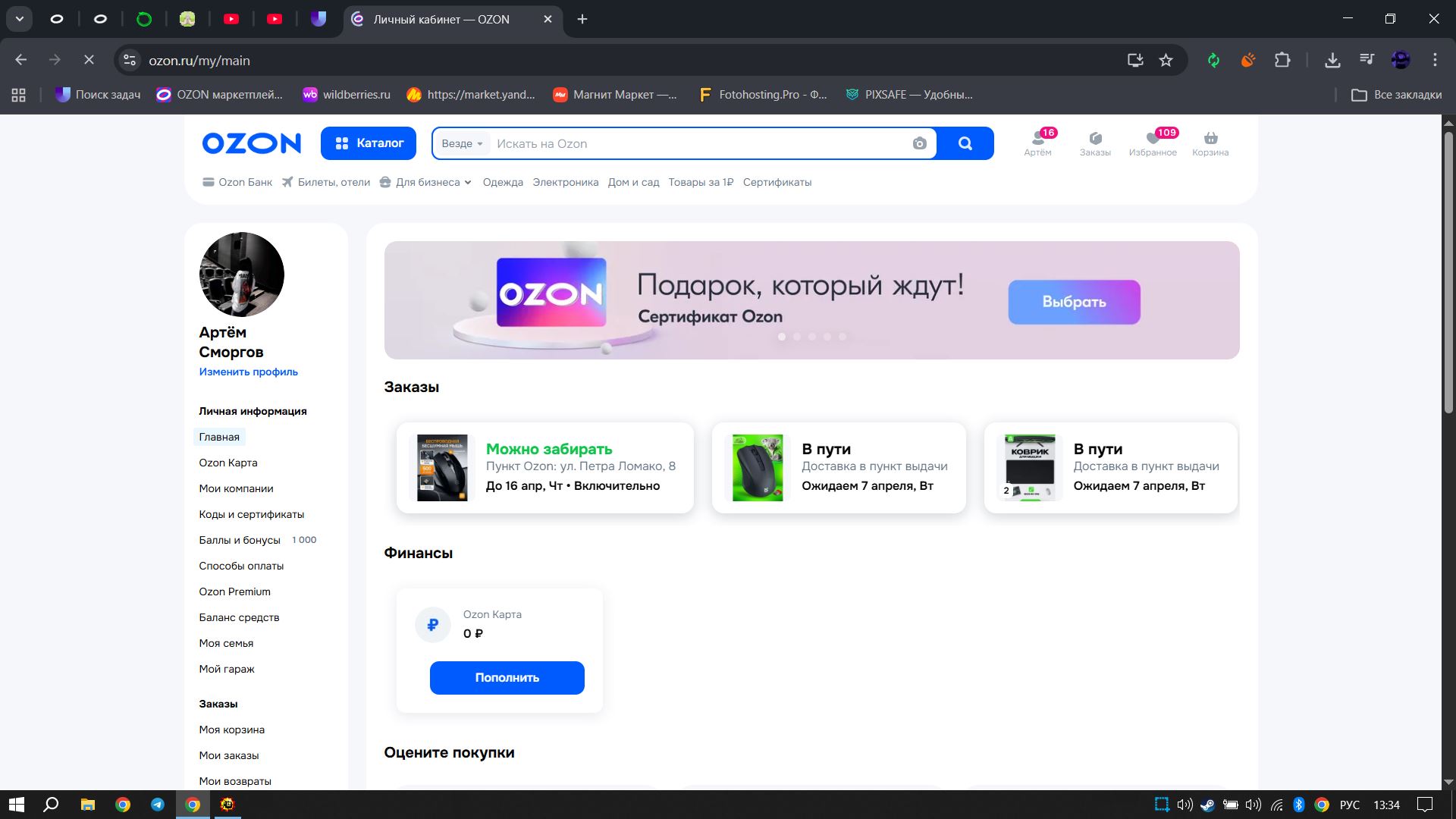Open Chrome extensions puzzle icon
Image resolution: width=1456 pixels, height=819 pixels.
point(1282,61)
